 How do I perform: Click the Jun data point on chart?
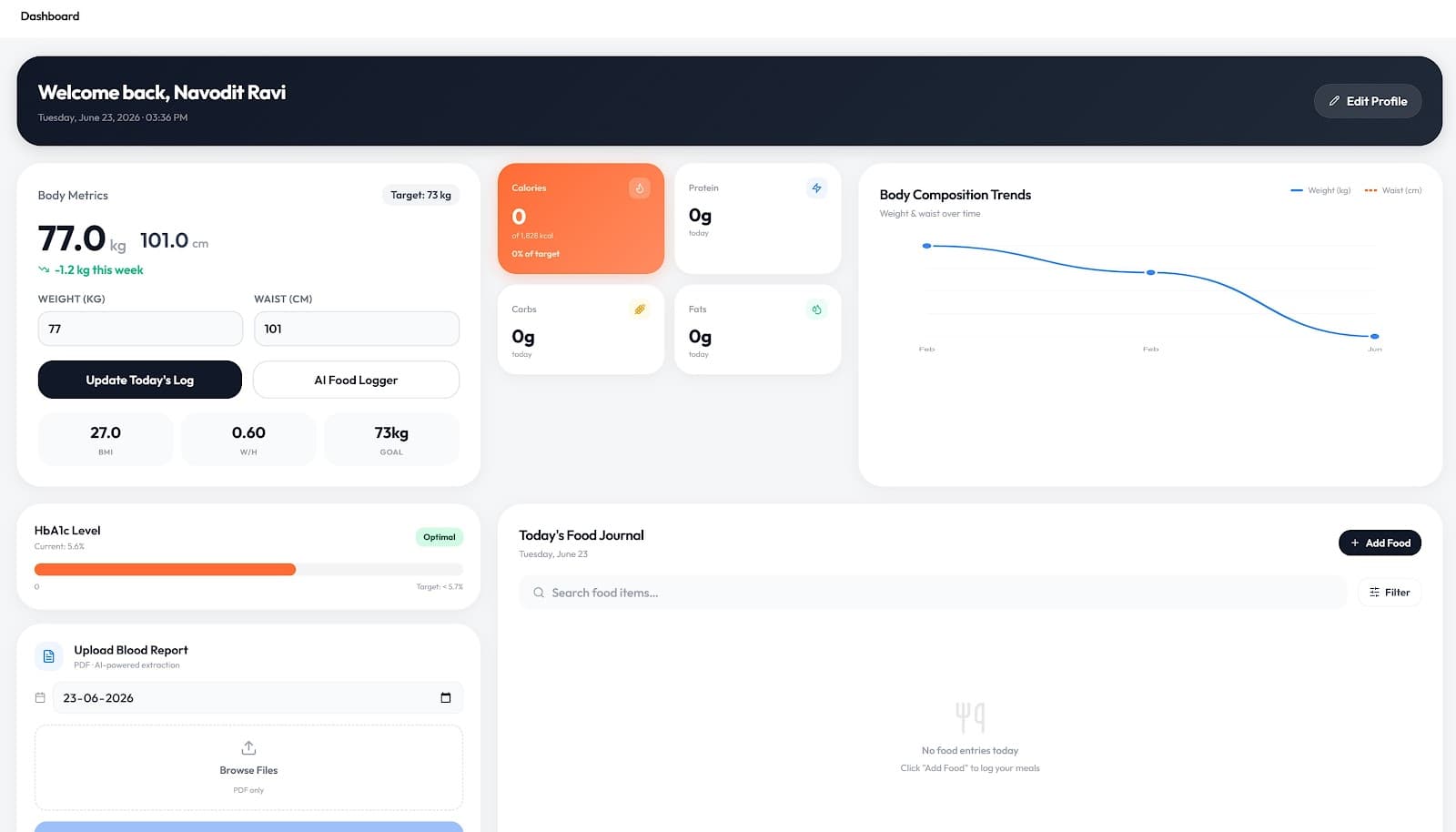[x=1374, y=336]
